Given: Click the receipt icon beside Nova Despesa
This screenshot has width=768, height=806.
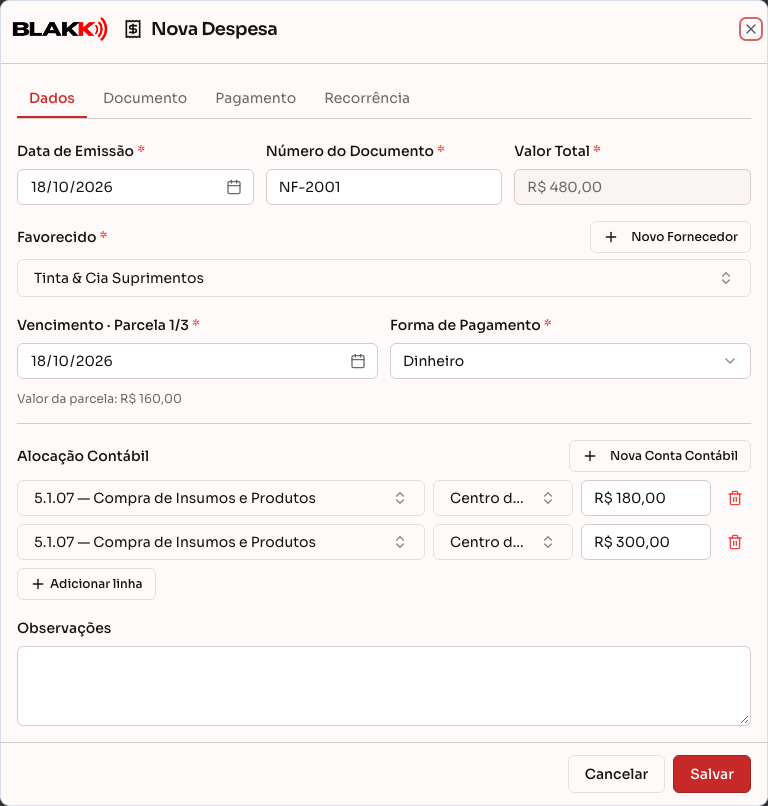Looking at the screenshot, I should point(133,29).
